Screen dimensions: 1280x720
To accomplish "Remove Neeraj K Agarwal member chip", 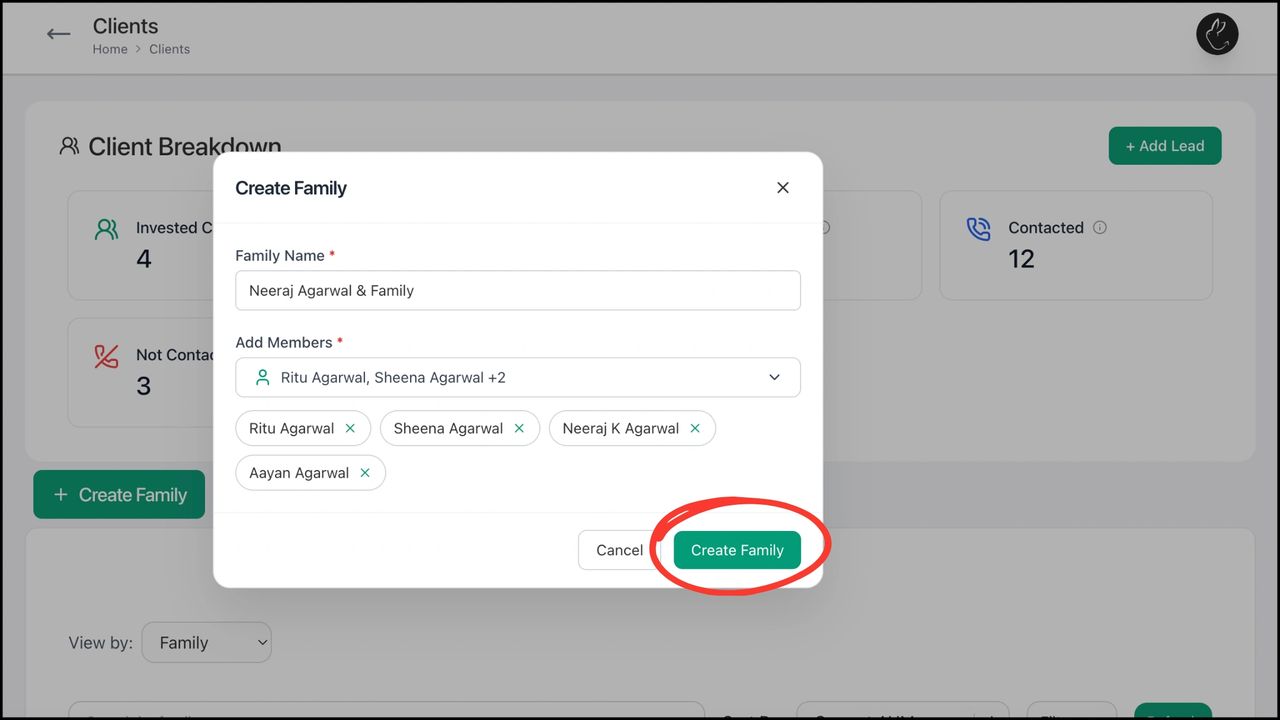I will click(x=694, y=427).
